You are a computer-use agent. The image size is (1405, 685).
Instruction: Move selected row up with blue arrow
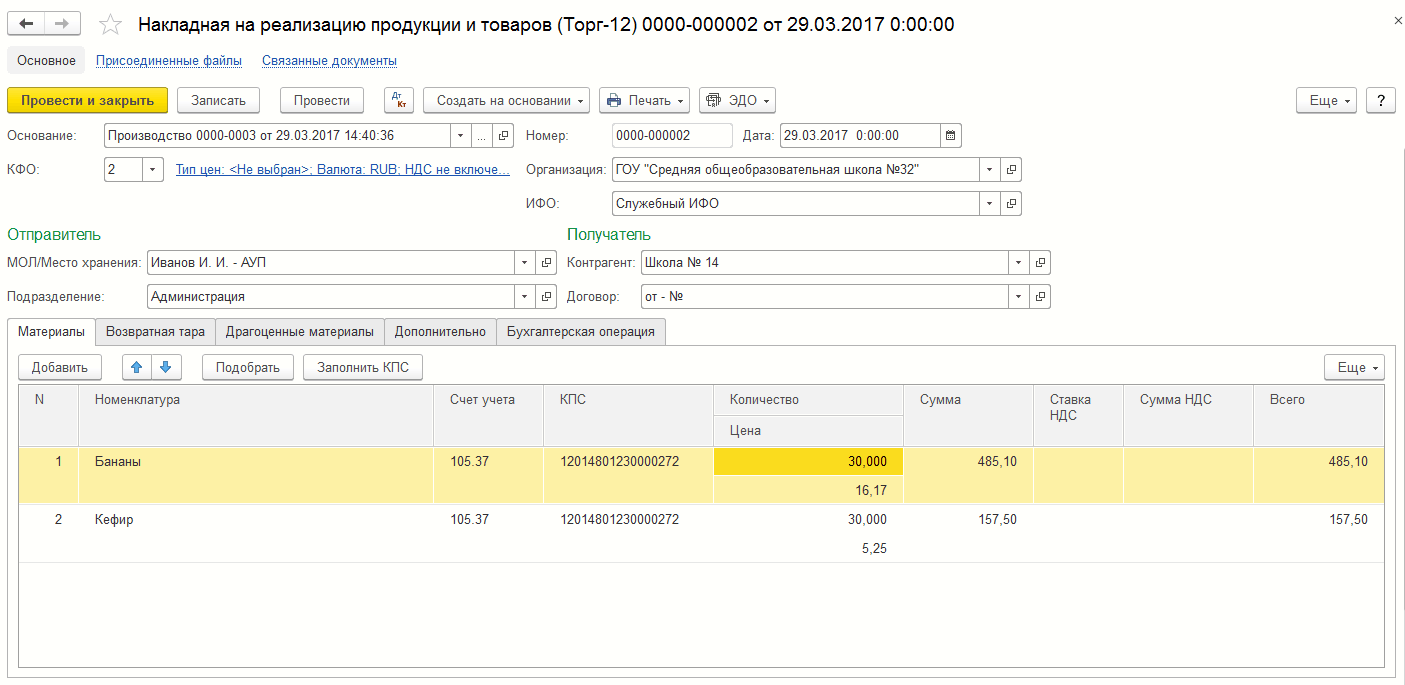[x=137, y=367]
